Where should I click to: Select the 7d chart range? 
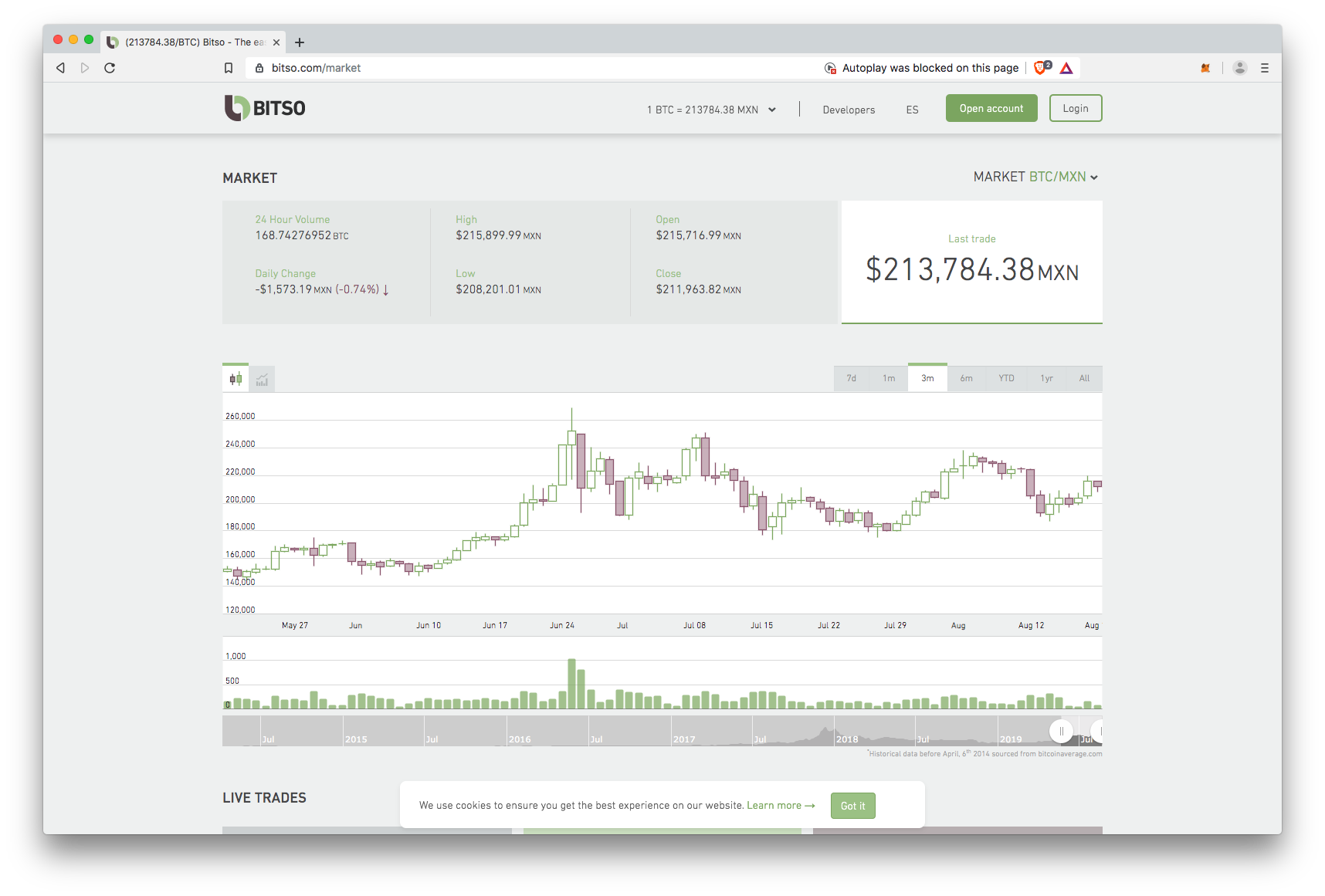point(852,378)
